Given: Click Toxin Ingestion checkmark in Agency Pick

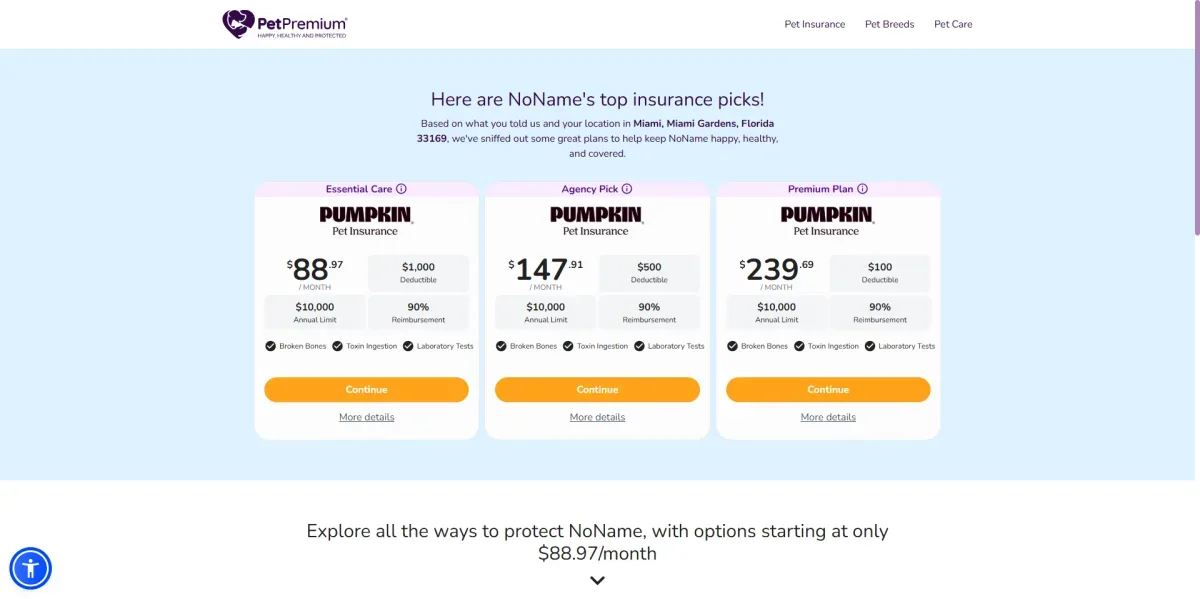Looking at the screenshot, I should pos(568,346).
